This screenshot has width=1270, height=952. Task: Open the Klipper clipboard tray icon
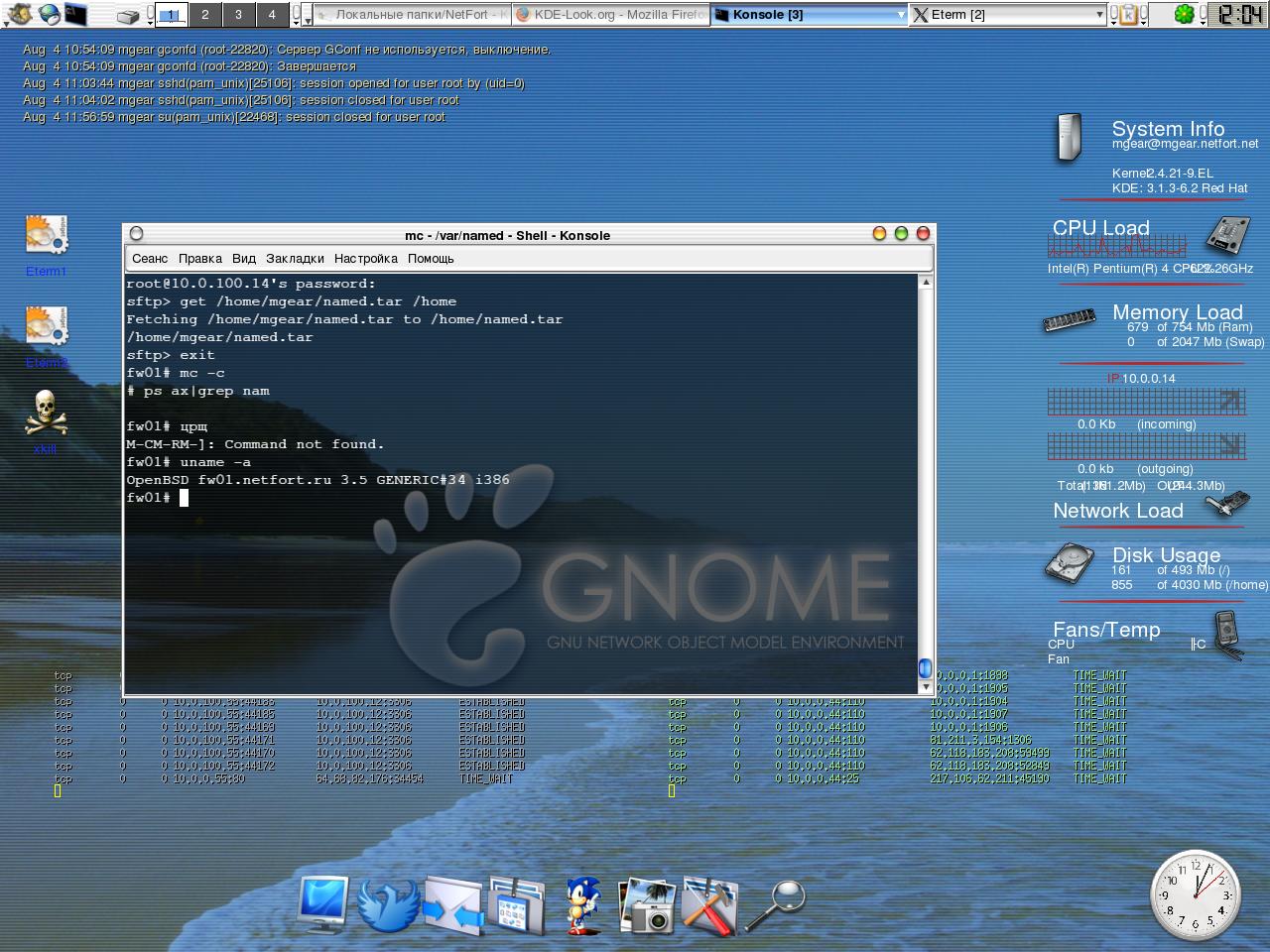1128,14
